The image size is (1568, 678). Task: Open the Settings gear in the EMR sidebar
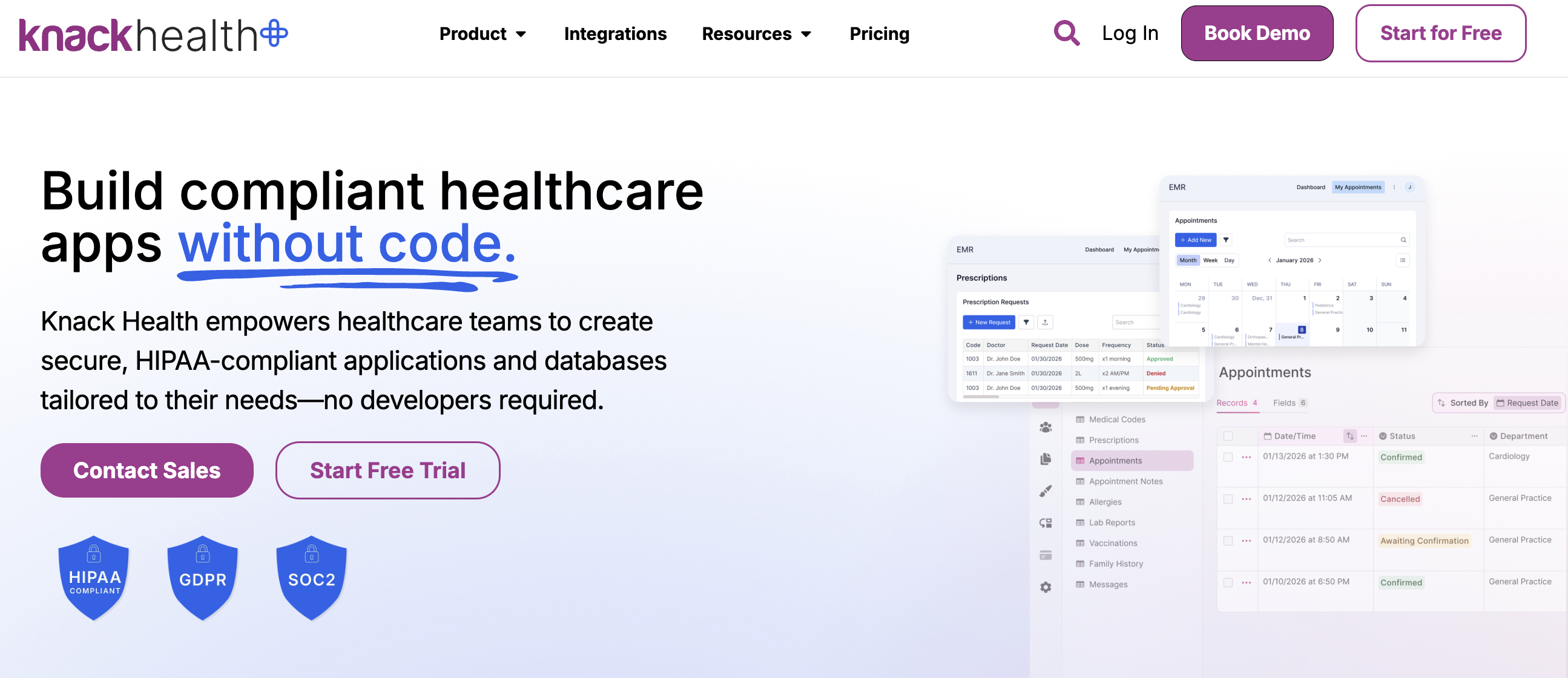coord(1046,587)
